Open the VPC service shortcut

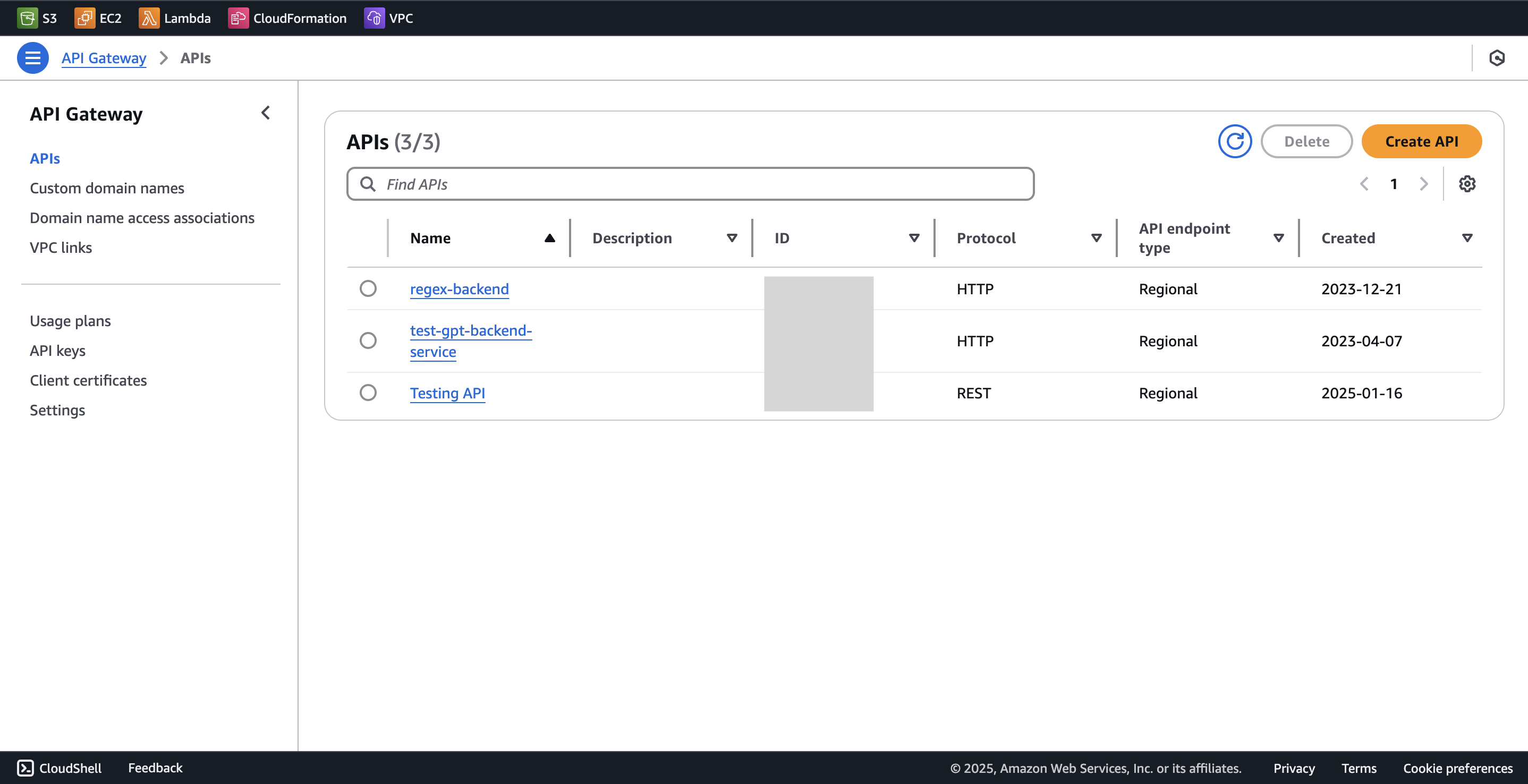(x=388, y=18)
